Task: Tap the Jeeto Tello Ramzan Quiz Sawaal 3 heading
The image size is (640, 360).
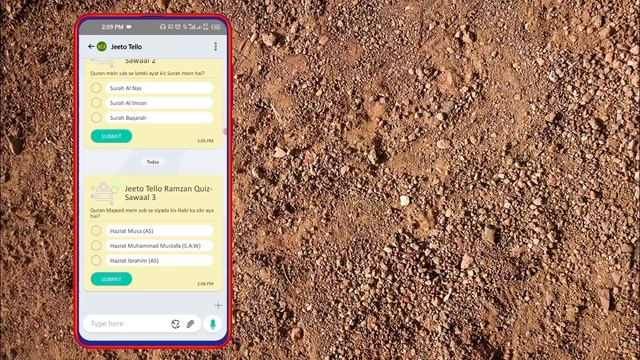Action: pyautogui.click(x=169, y=193)
